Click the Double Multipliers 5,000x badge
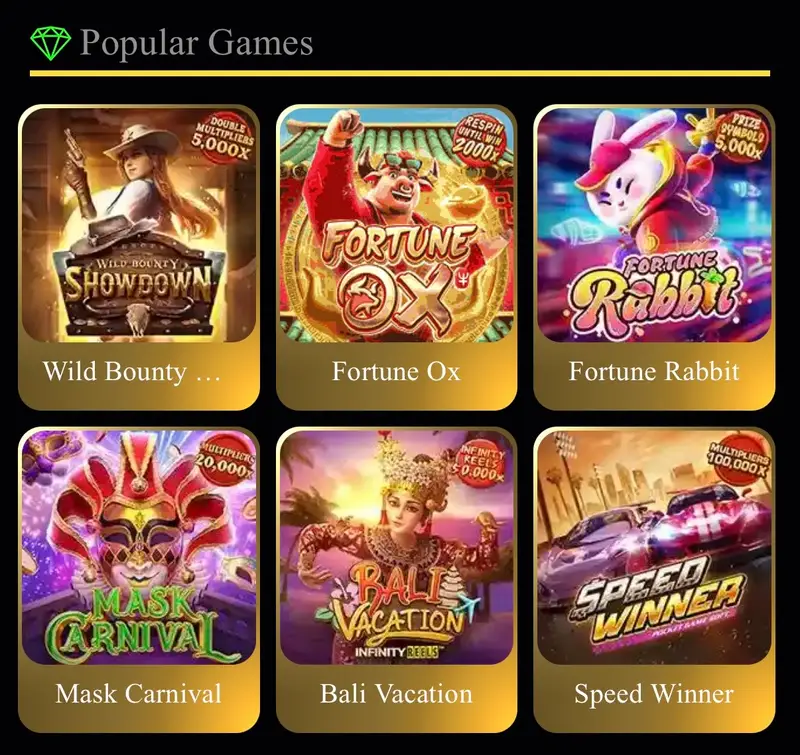 coord(223,137)
